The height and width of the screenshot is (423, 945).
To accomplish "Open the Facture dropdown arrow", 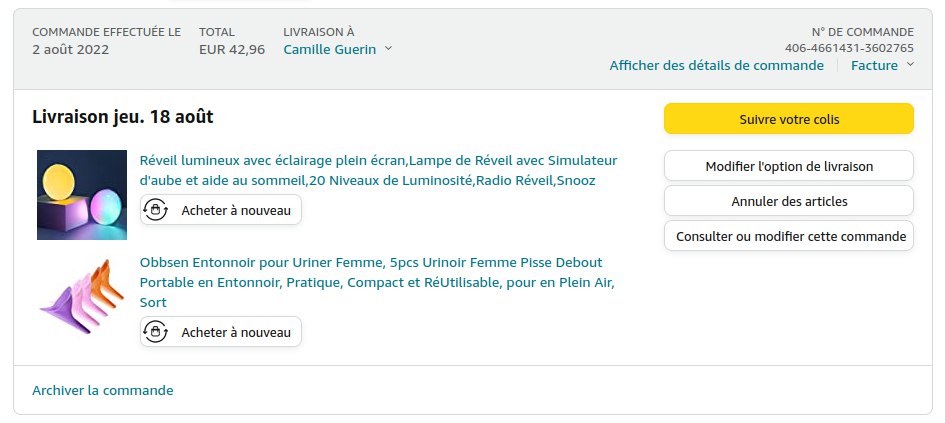I will coord(910,66).
